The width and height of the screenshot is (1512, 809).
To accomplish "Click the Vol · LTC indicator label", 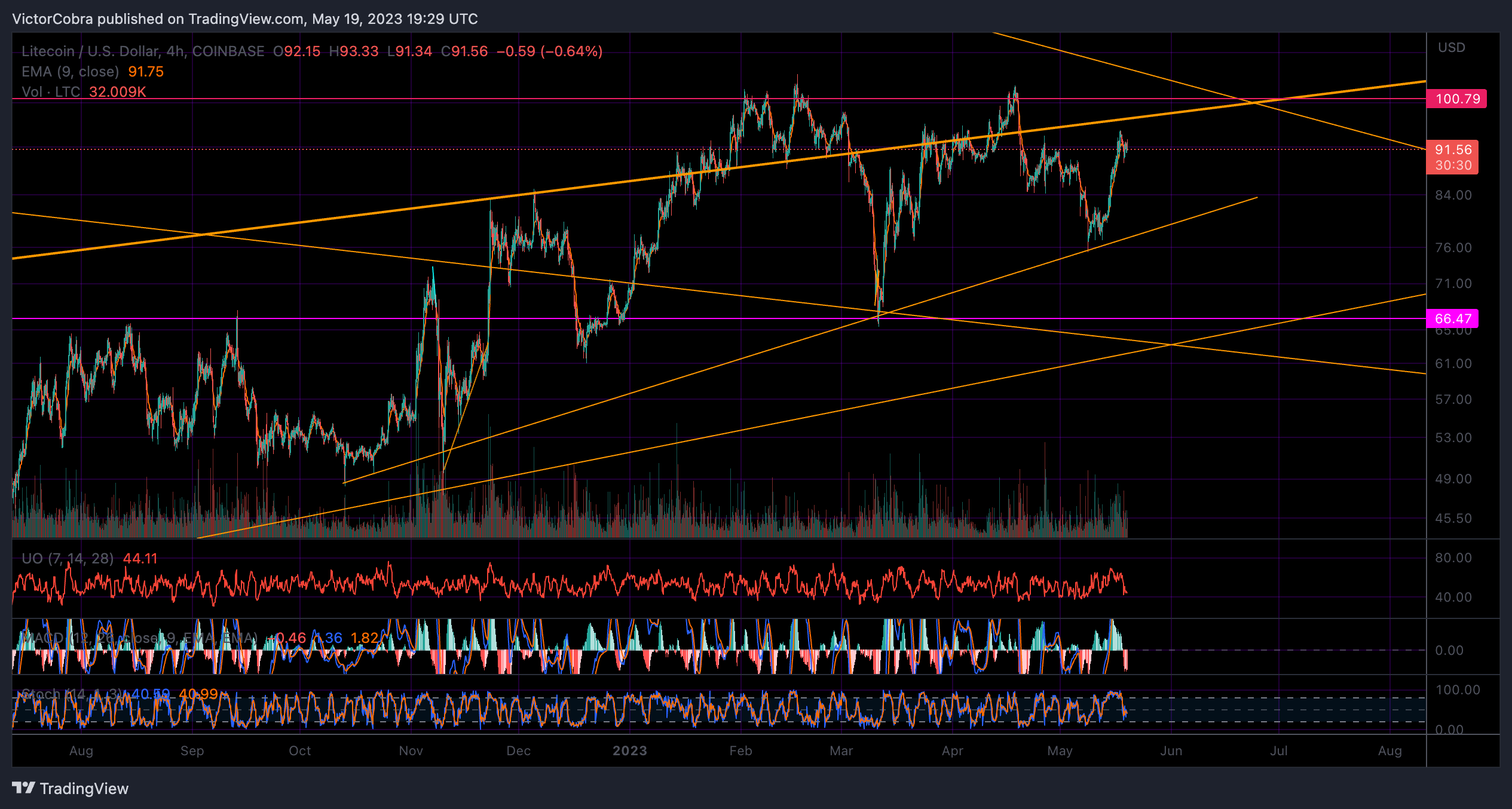I will click(51, 92).
